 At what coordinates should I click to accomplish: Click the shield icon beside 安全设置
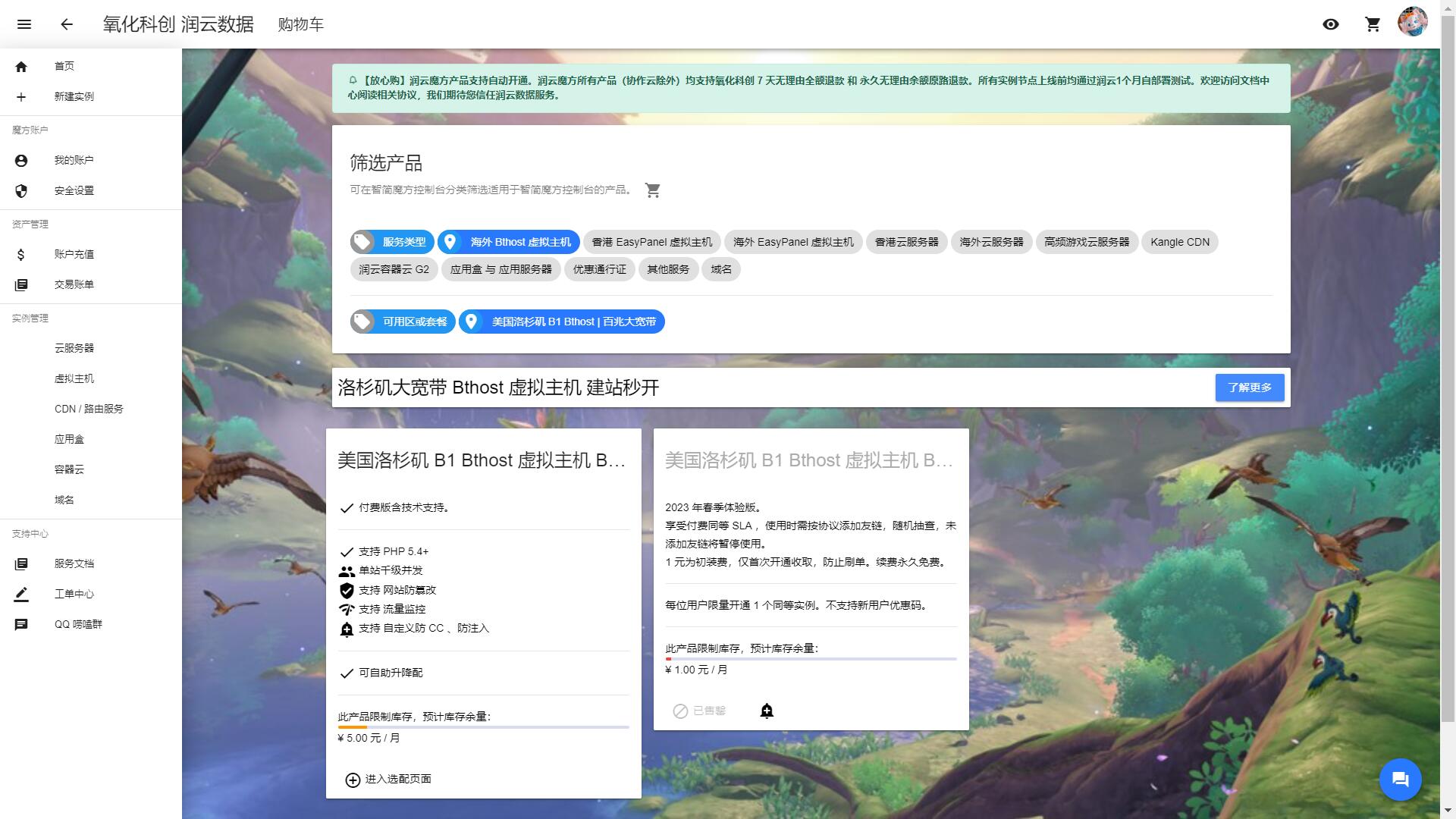point(21,191)
